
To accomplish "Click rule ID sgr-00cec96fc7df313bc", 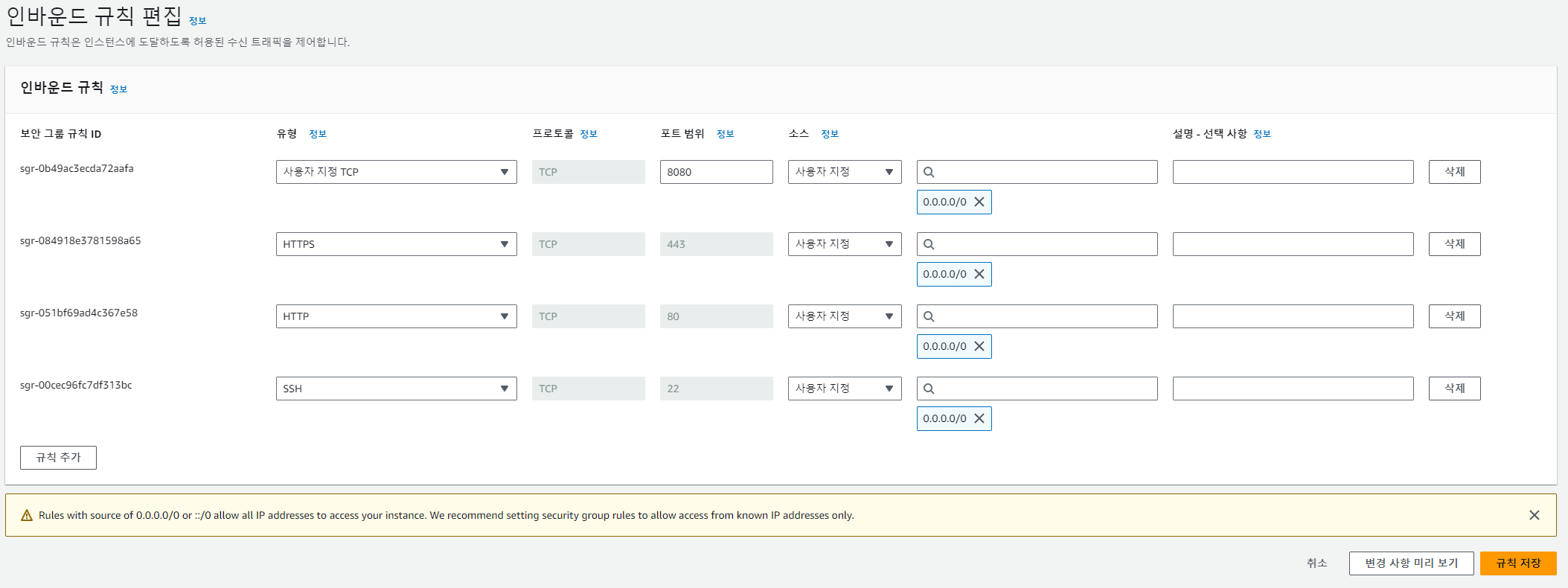I will tap(76, 386).
